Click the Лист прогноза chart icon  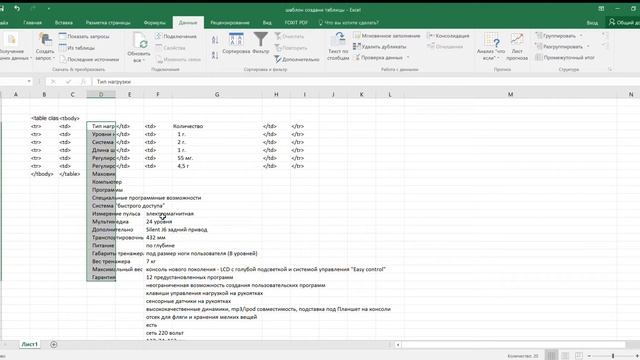517,40
